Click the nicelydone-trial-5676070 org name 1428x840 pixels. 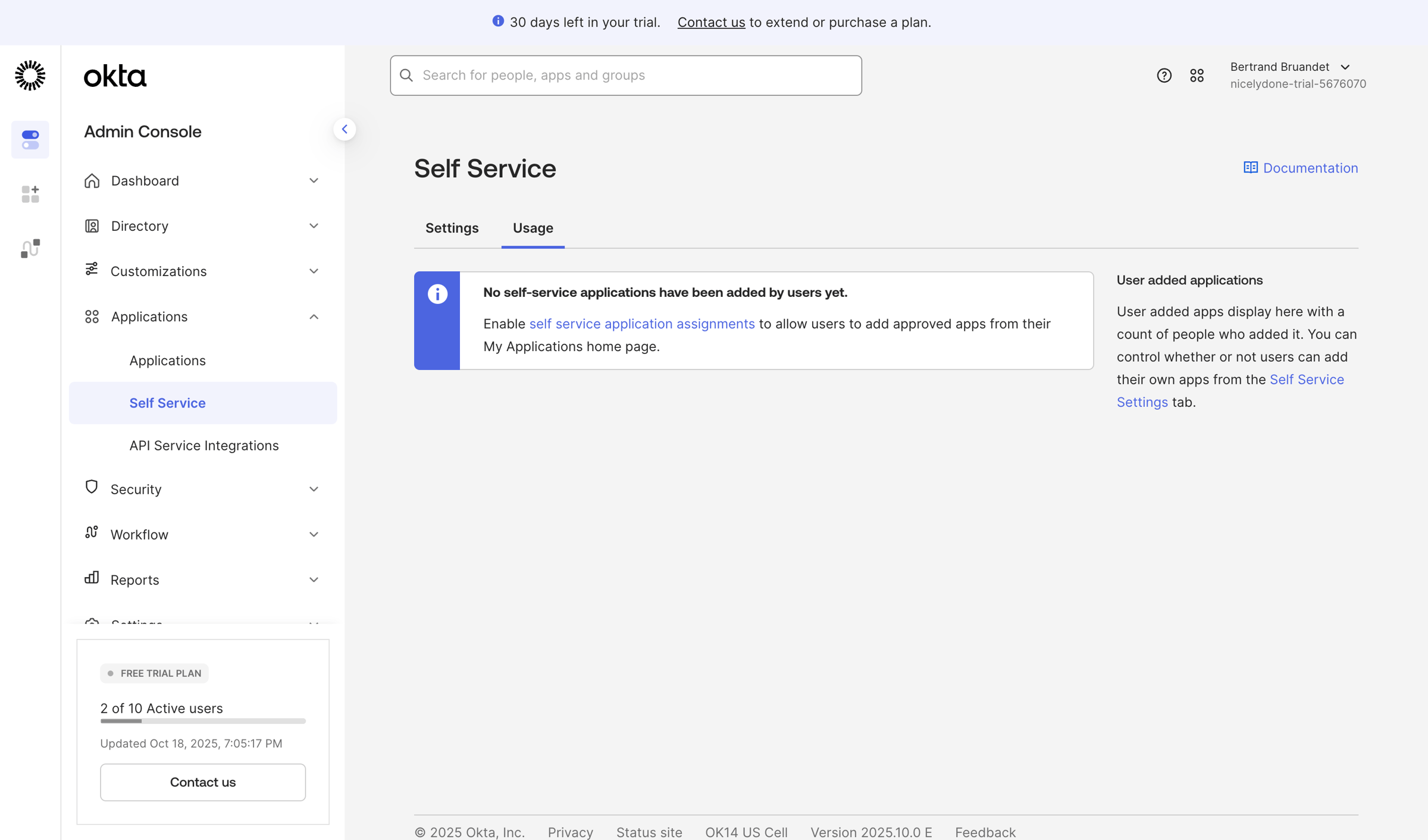click(x=1298, y=84)
